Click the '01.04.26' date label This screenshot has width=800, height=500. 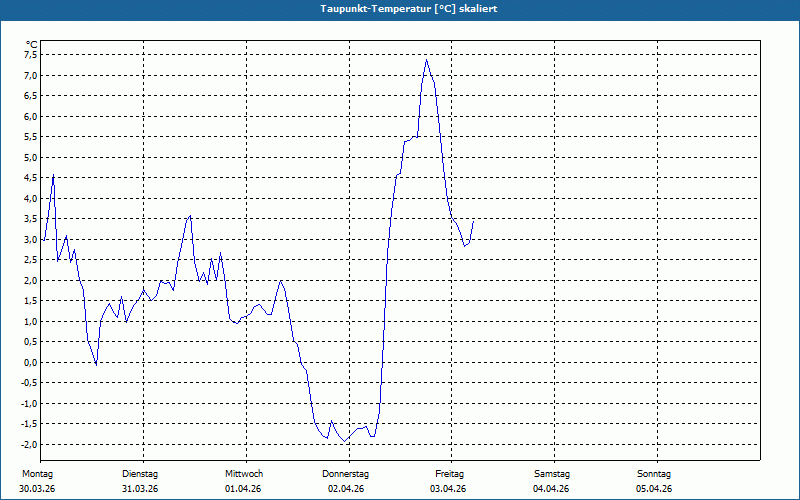tap(243, 489)
